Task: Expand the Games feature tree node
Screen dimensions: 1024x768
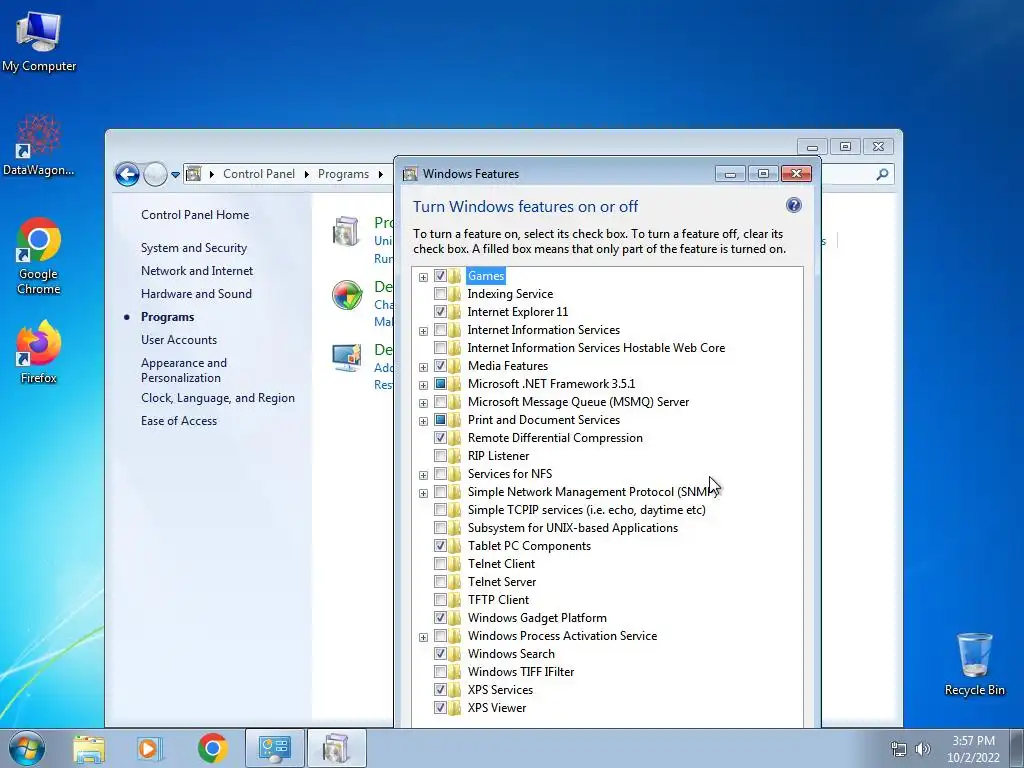Action: 423,277
